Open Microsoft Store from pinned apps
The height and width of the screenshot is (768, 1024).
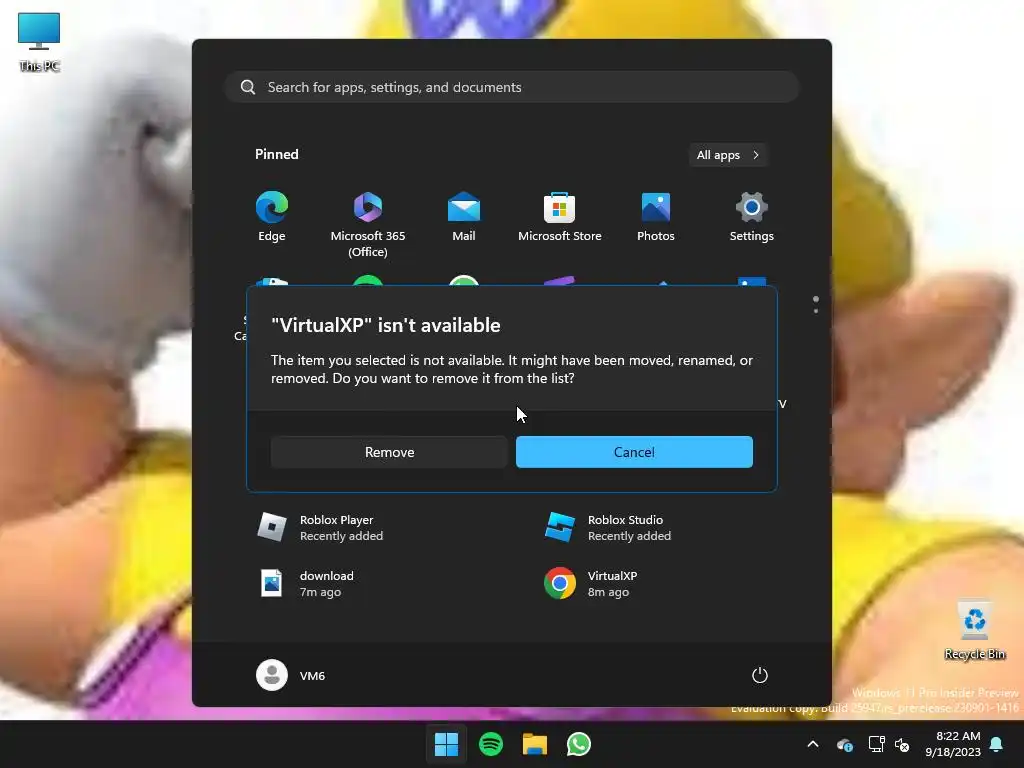pos(560,217)
